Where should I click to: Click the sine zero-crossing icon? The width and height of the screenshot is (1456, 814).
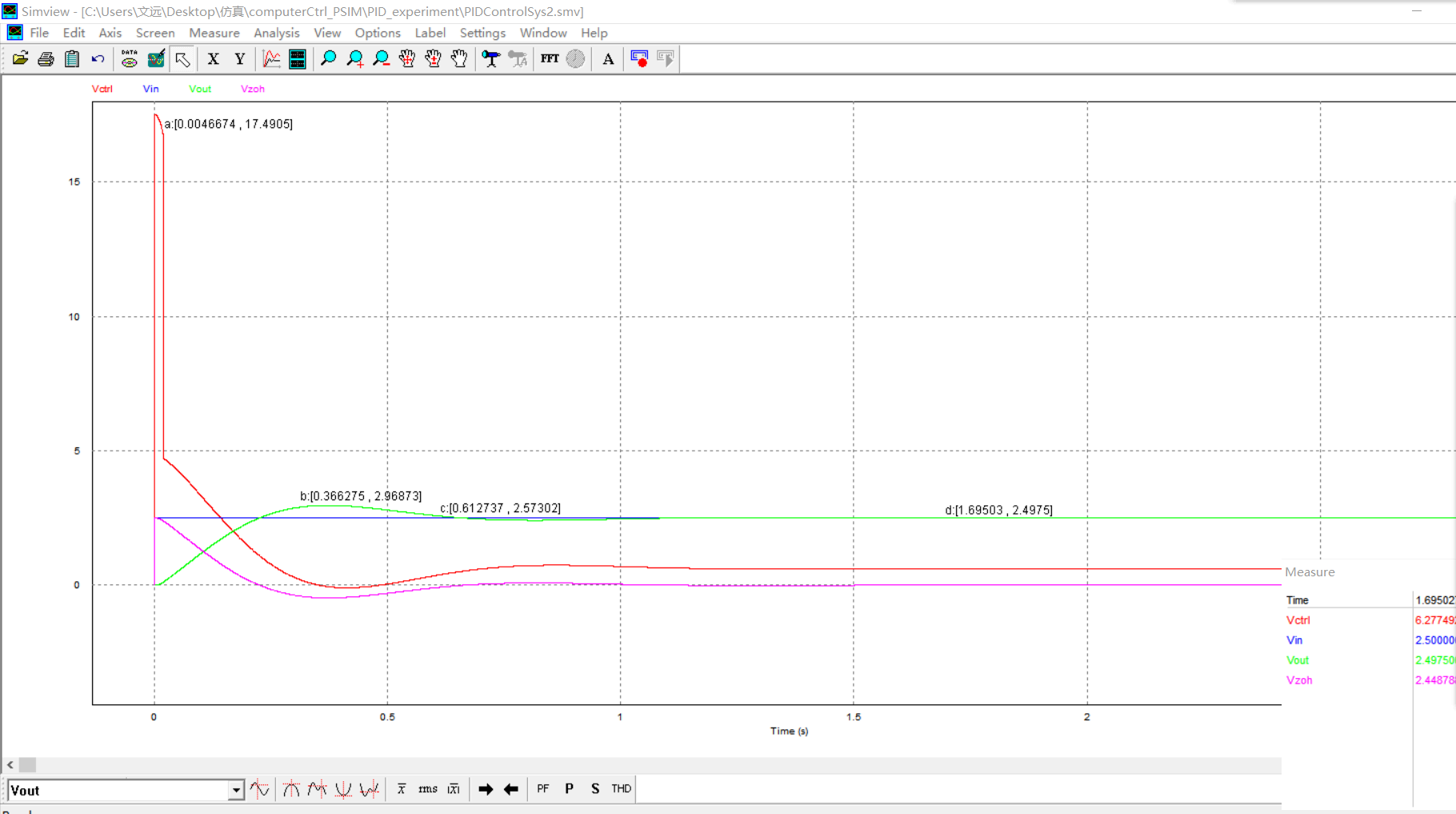[259, 789]
